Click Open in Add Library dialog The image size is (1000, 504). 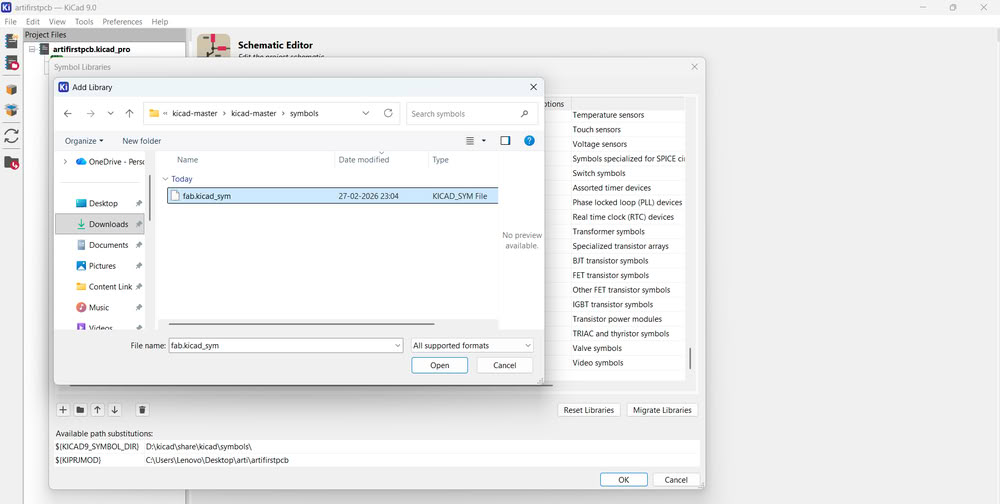[x=439, y=365]
